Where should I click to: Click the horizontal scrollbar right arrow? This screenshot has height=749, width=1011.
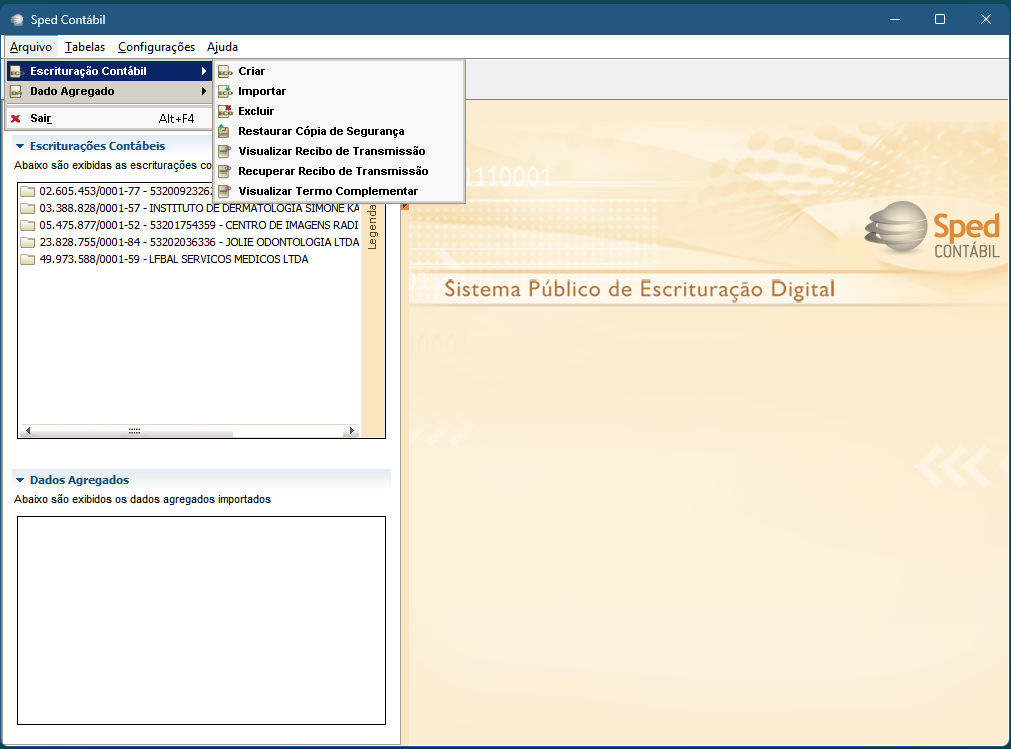[351, 431]
